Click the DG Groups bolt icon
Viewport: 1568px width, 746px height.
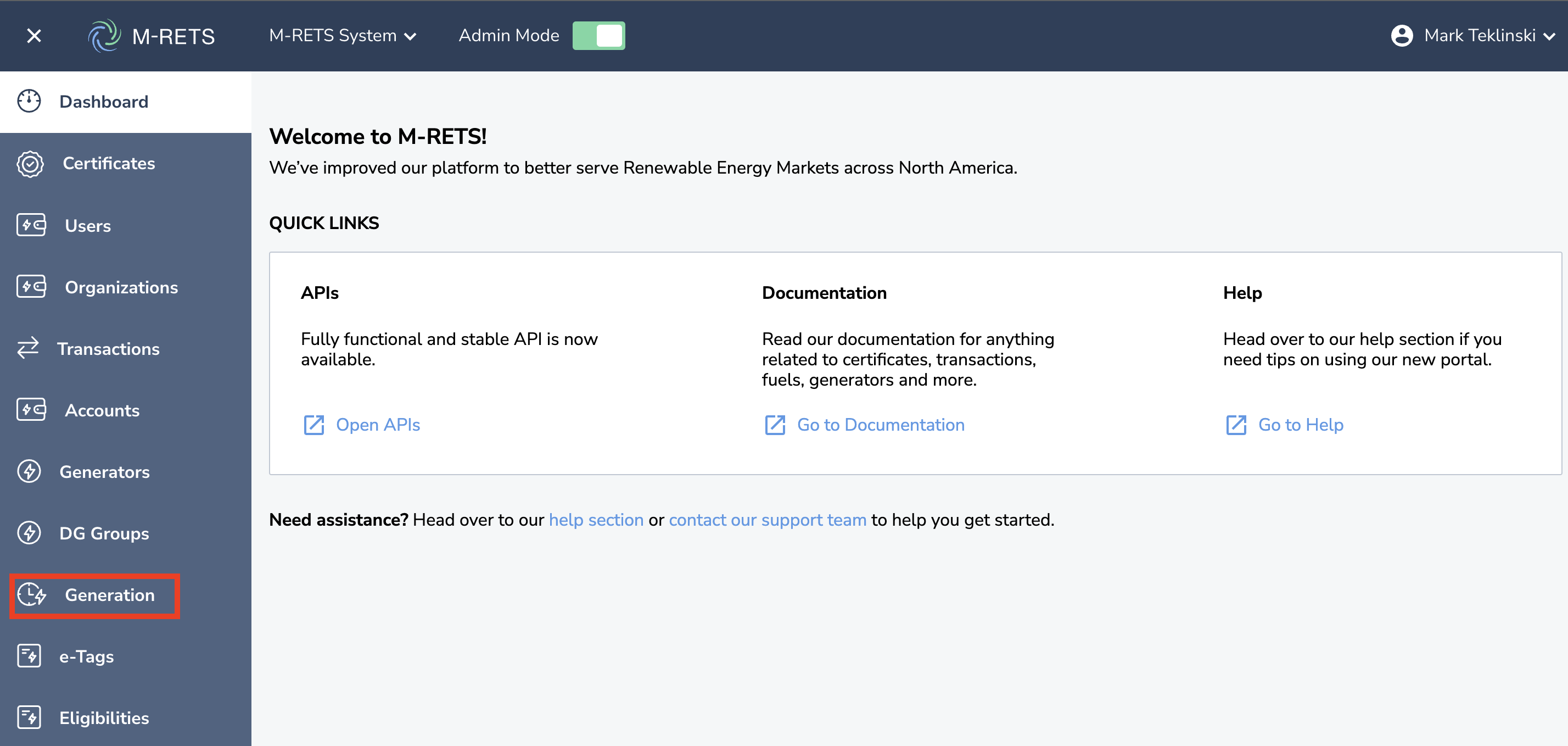[x=29, y=533]
